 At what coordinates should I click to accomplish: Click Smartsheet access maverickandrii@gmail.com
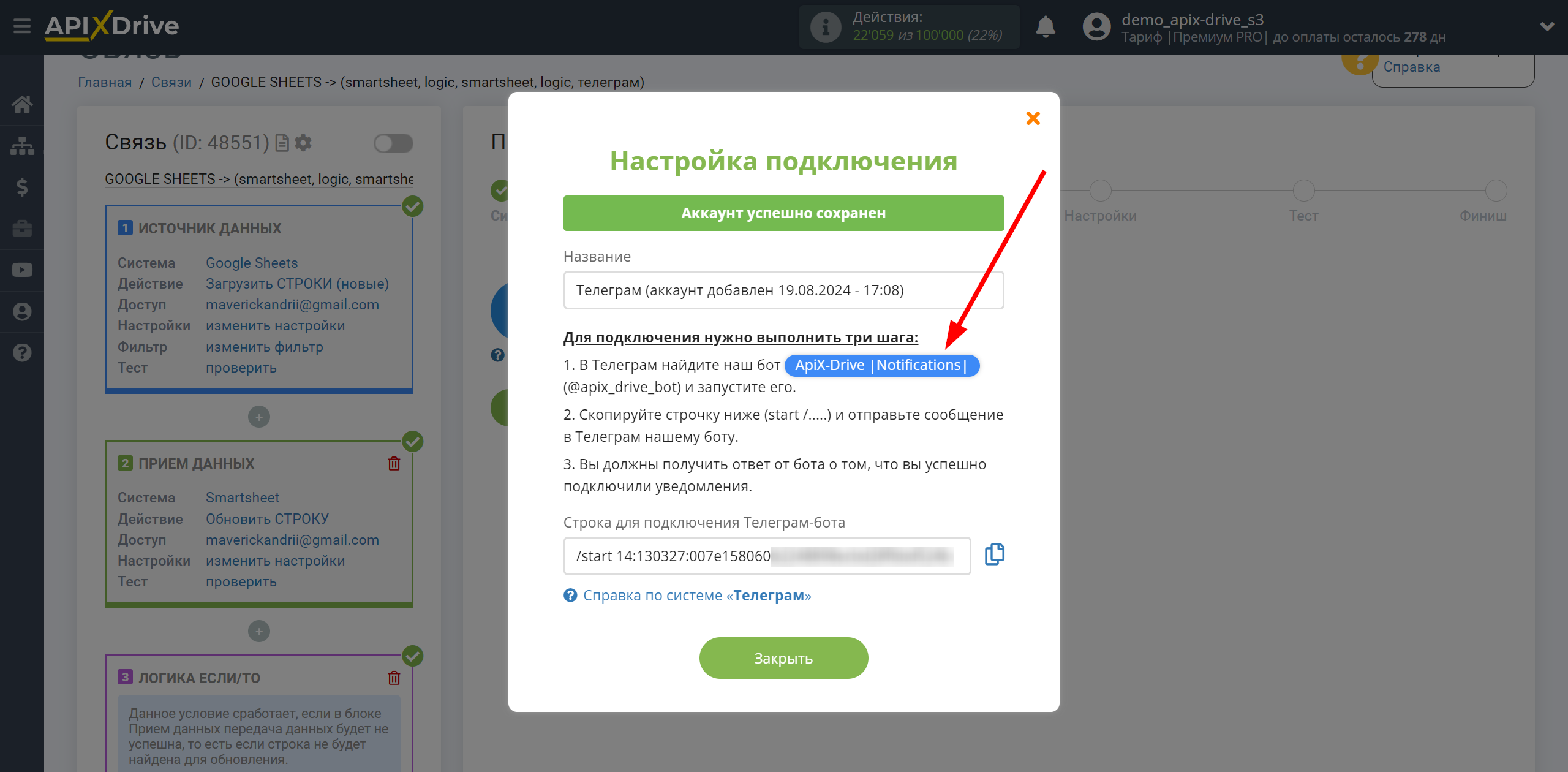292,540
